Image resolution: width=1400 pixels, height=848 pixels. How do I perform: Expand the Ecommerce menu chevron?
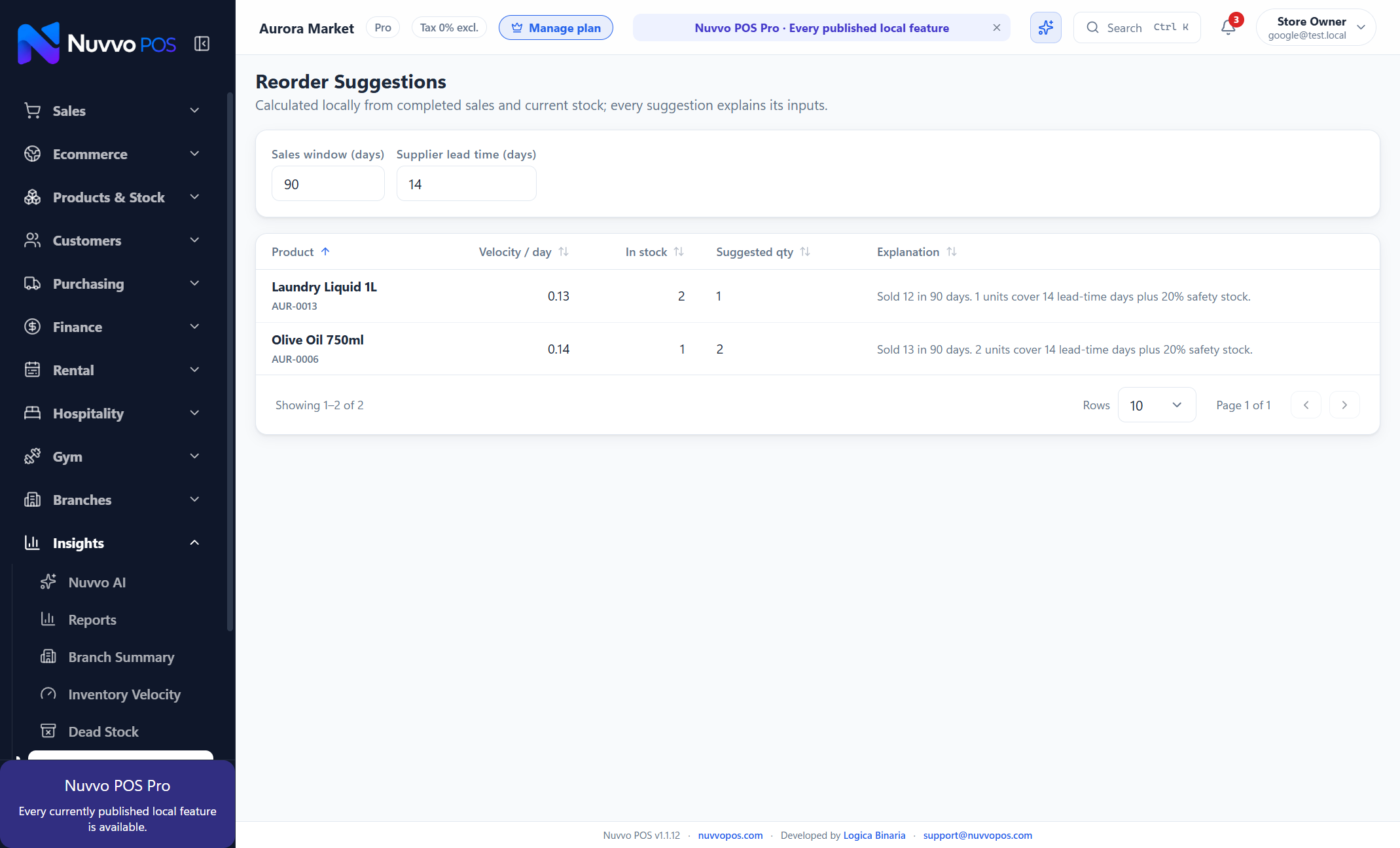point(194,154)
